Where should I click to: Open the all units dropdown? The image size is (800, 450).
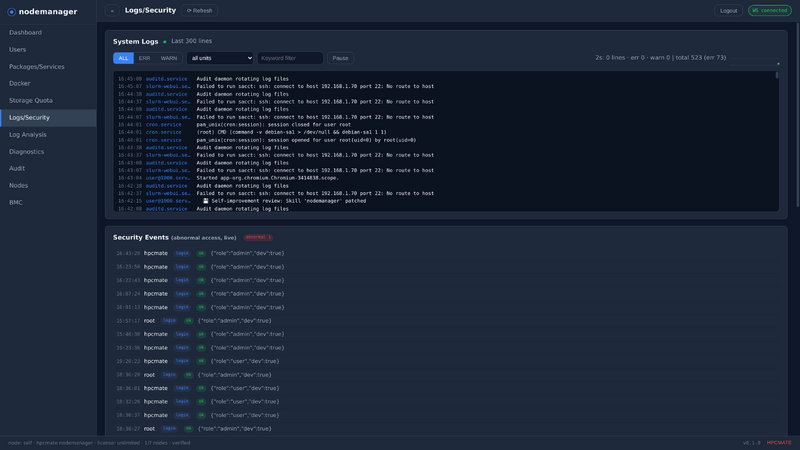[220, 58]
